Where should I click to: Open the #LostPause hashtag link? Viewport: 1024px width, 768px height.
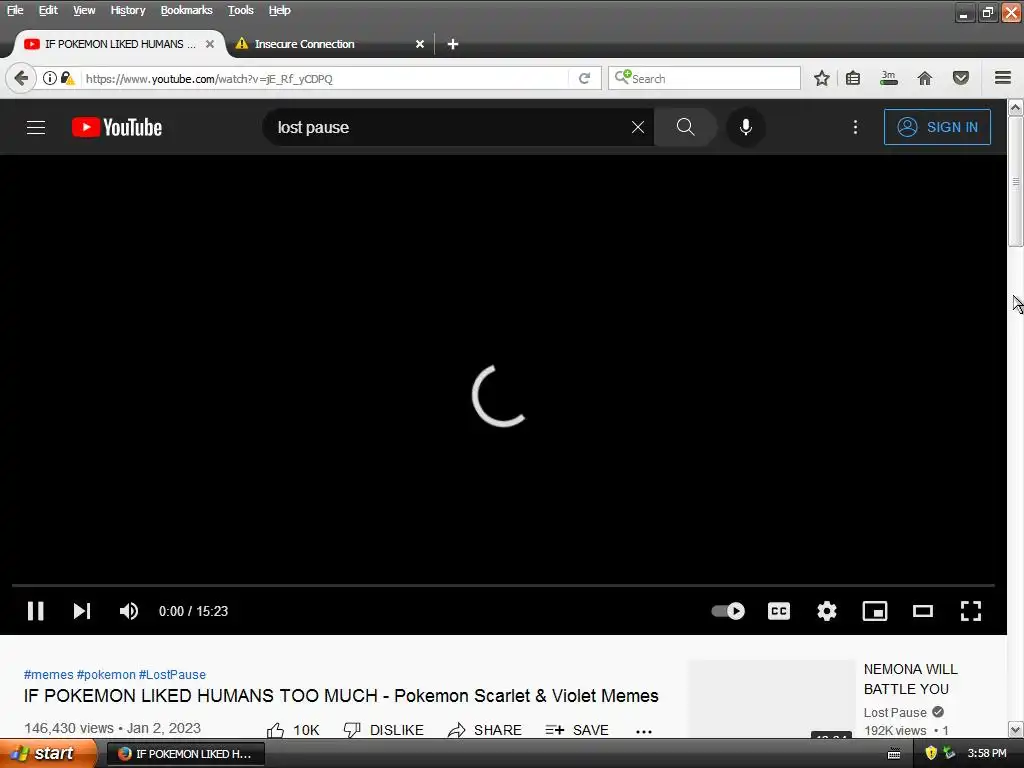[172, 675]
